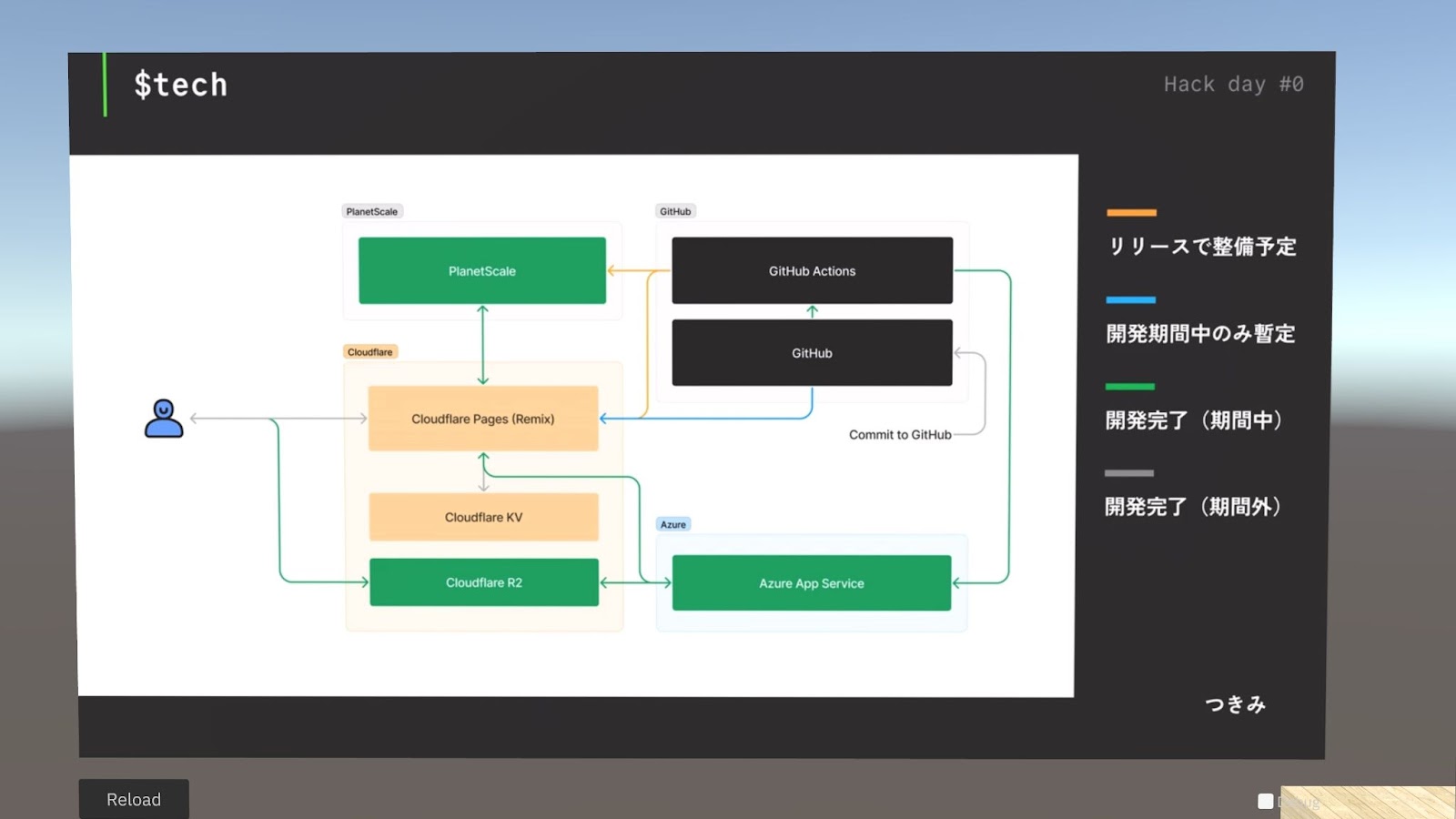Click the Reload button
Screen dimensions: 1456x819
click(134, 799)
